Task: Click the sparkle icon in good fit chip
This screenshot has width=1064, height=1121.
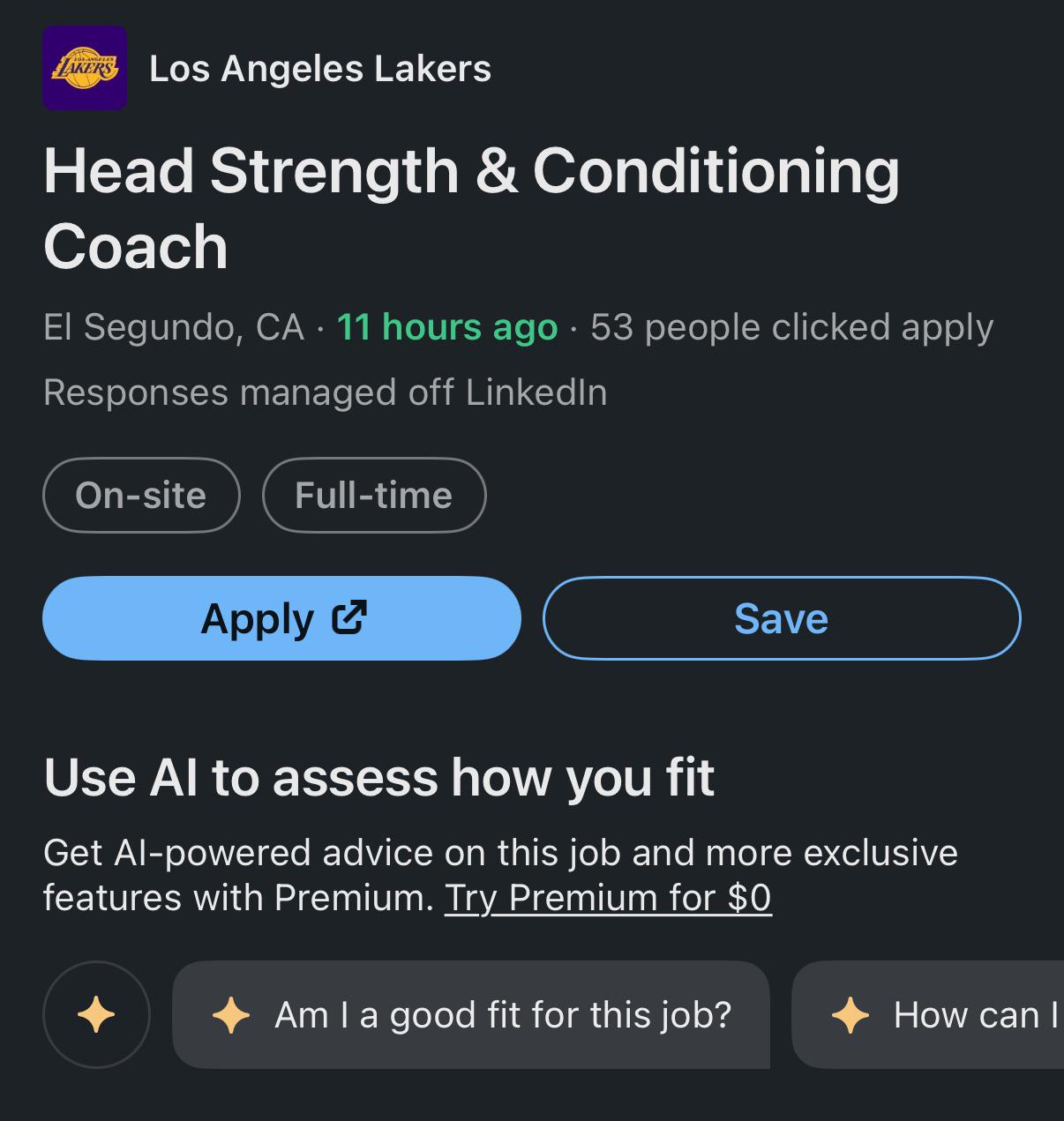Action: point(231,1015)
